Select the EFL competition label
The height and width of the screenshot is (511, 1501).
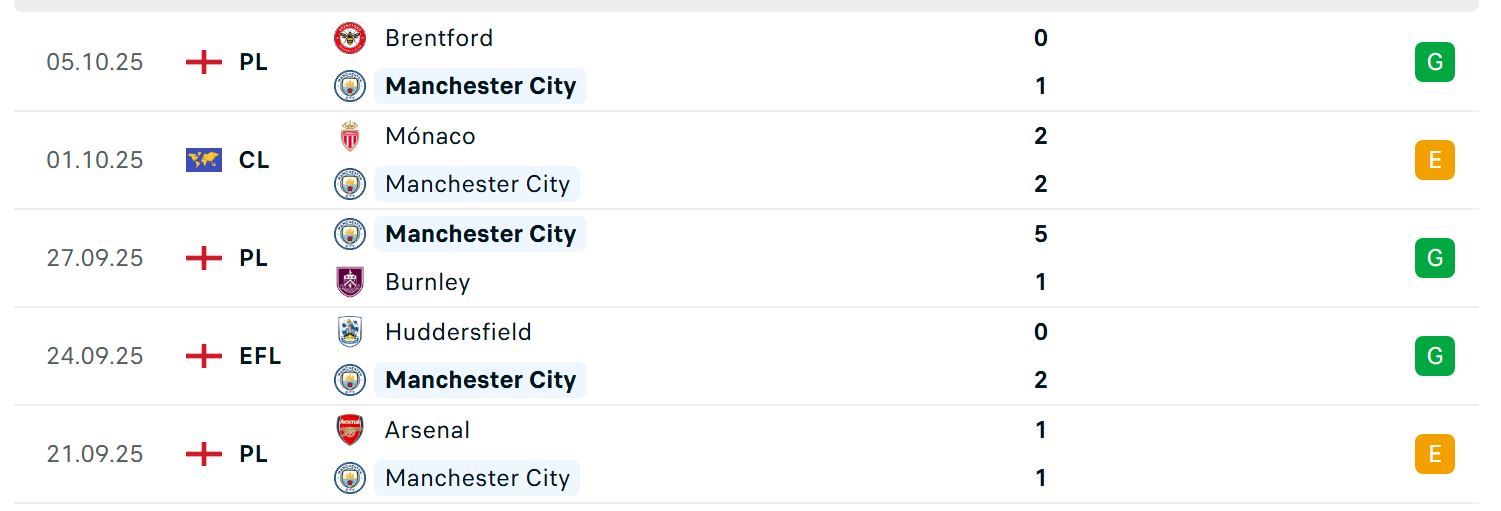(260, 356)
